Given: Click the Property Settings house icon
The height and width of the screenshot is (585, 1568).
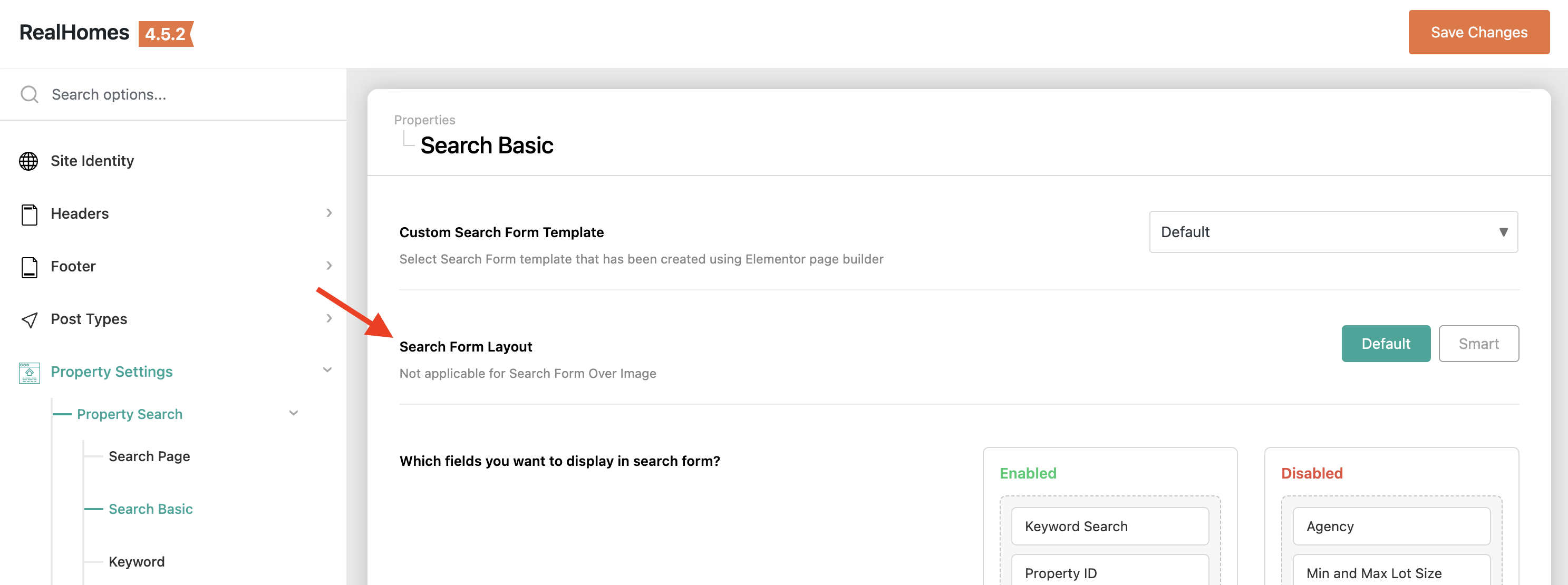Looking at the screenshot, I should (x=28, y=373).
